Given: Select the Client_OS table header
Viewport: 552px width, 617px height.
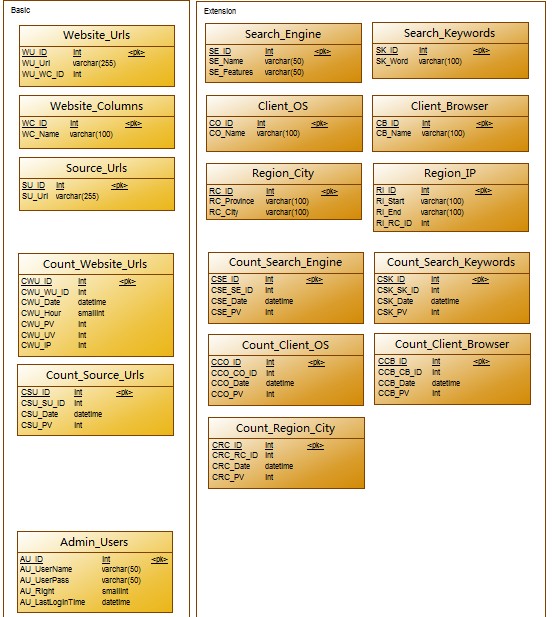Looking at the screenshot, I should point(283,106).
